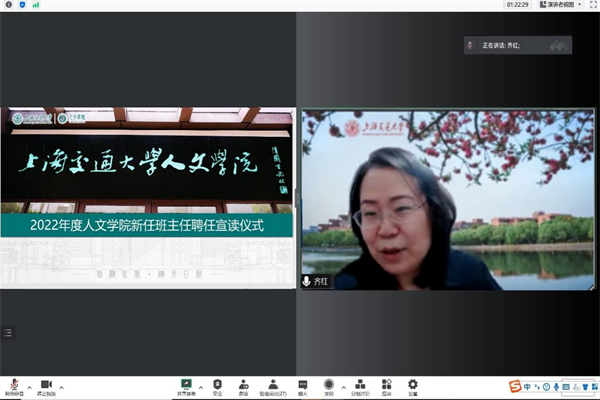The width and height of the screenshot is (600, 400).
Task: Open Sogou toolbox grid icon
Action: (x=595, y=387)
